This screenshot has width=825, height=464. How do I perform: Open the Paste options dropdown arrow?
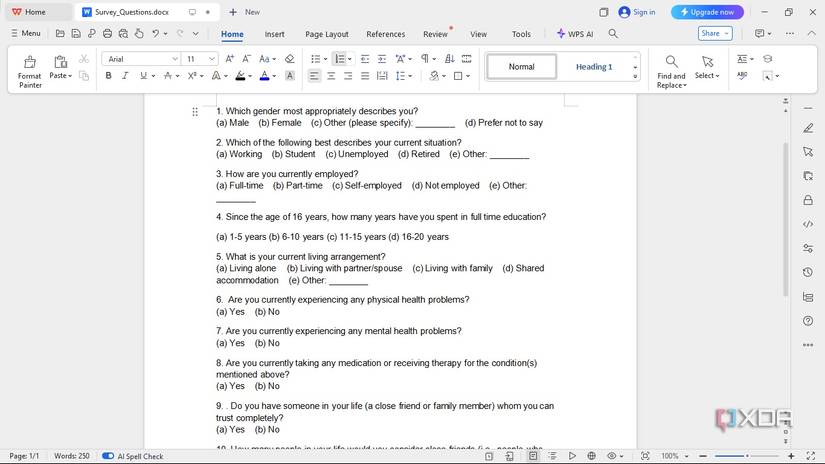point(70,76)
